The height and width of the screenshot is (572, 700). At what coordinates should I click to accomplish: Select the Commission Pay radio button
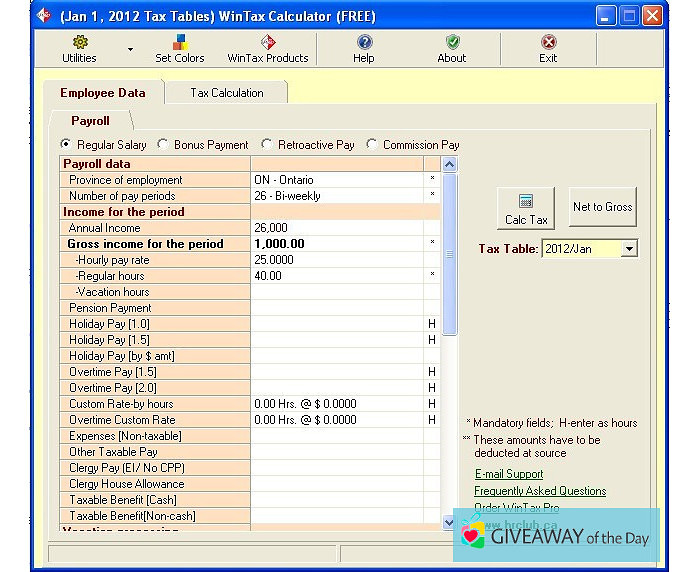372,144
